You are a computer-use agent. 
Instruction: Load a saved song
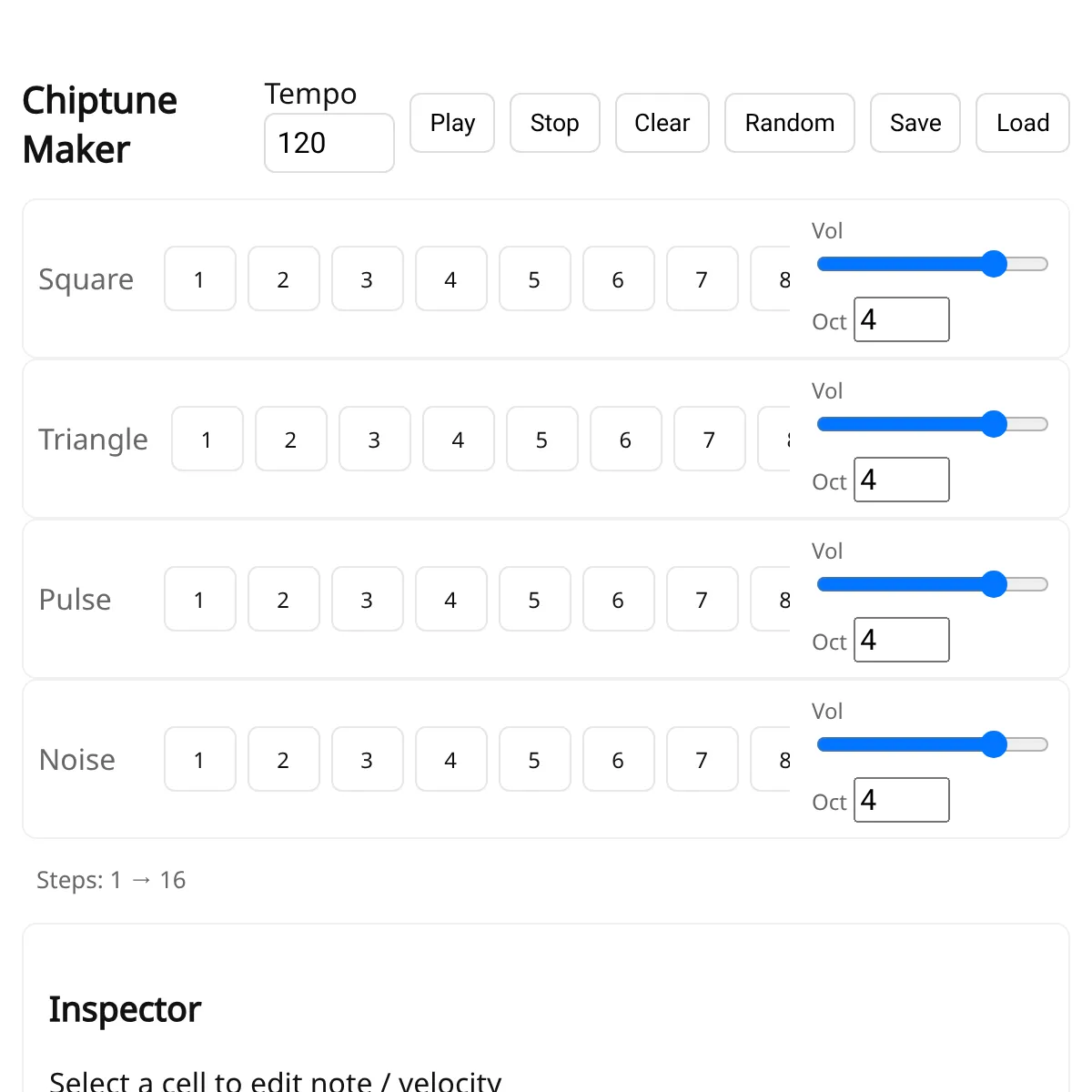coord(1022,123)
